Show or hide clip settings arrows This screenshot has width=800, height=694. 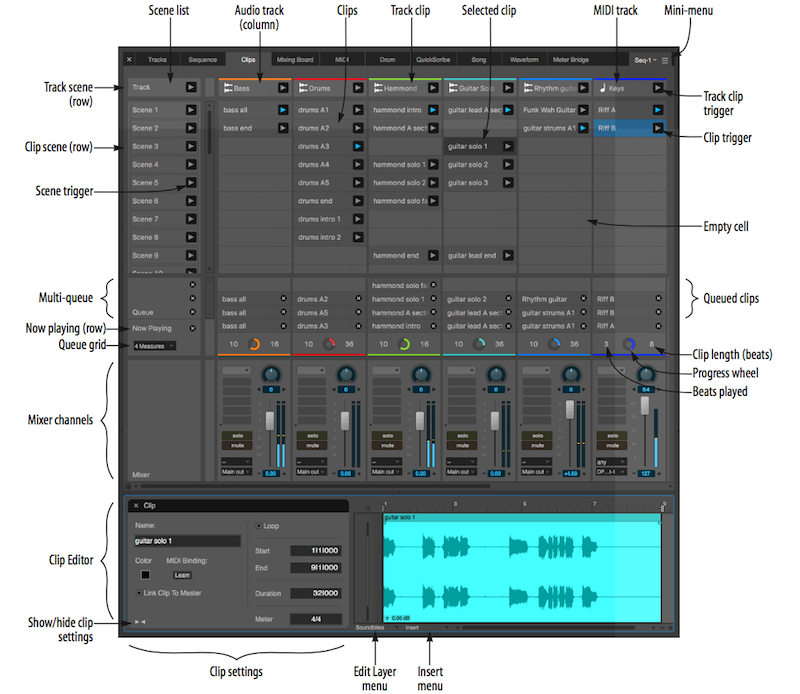click(x=140, y=622)
